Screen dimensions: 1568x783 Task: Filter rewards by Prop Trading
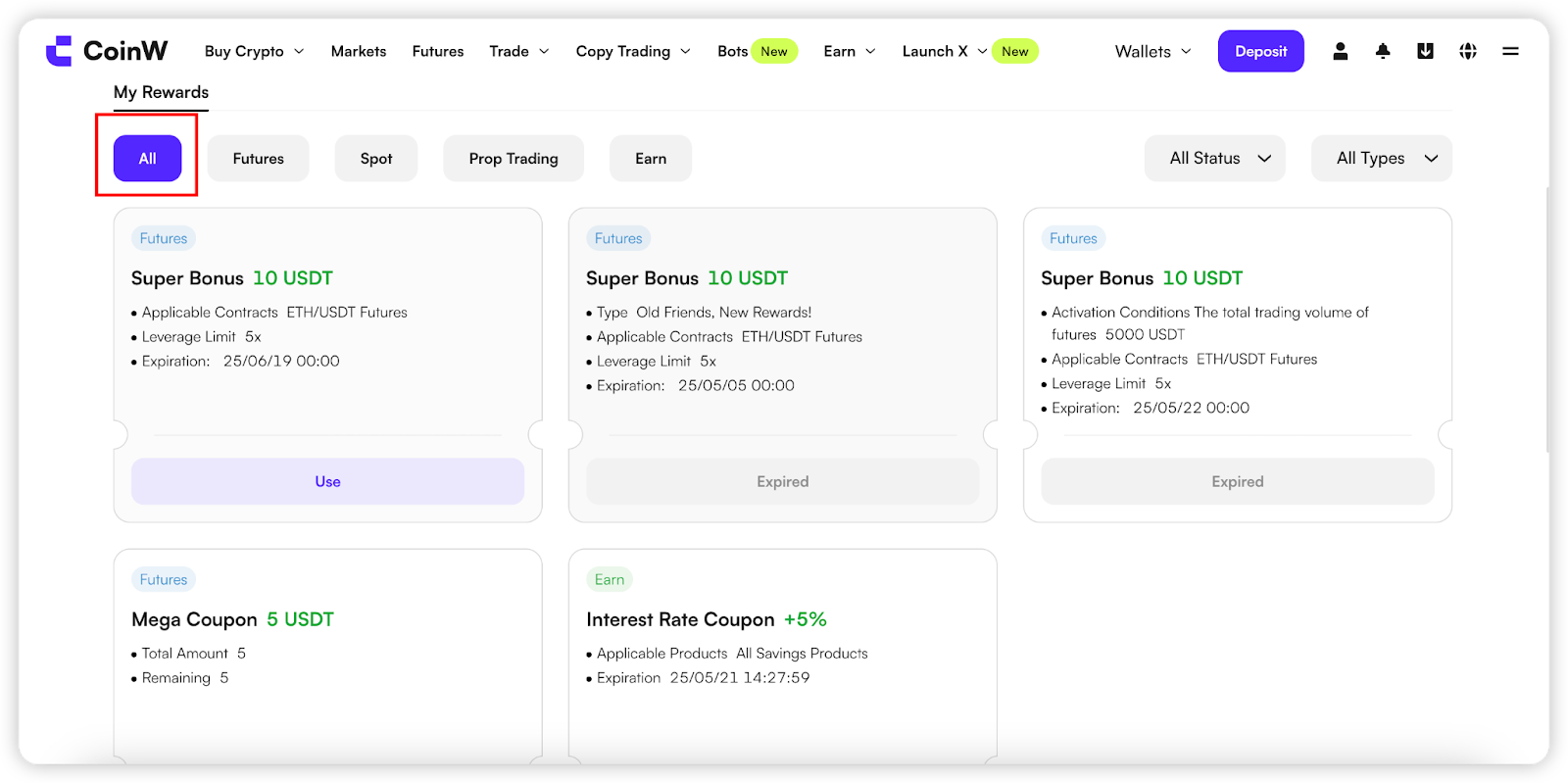[514, 159]
